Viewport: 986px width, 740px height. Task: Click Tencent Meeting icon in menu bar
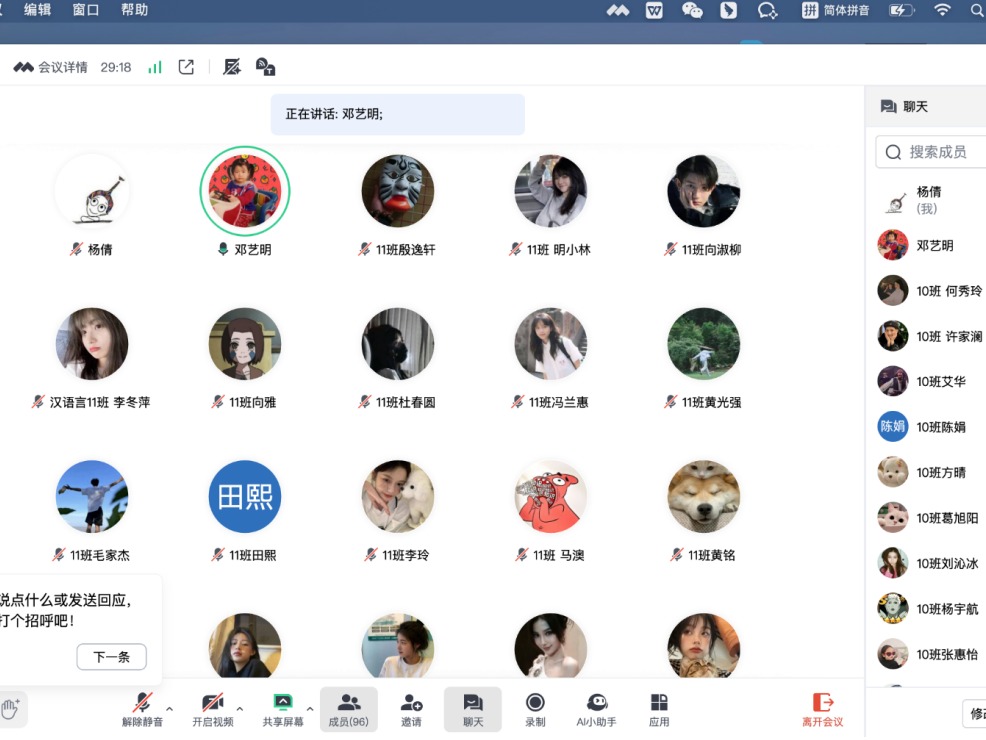coord(618,10)
